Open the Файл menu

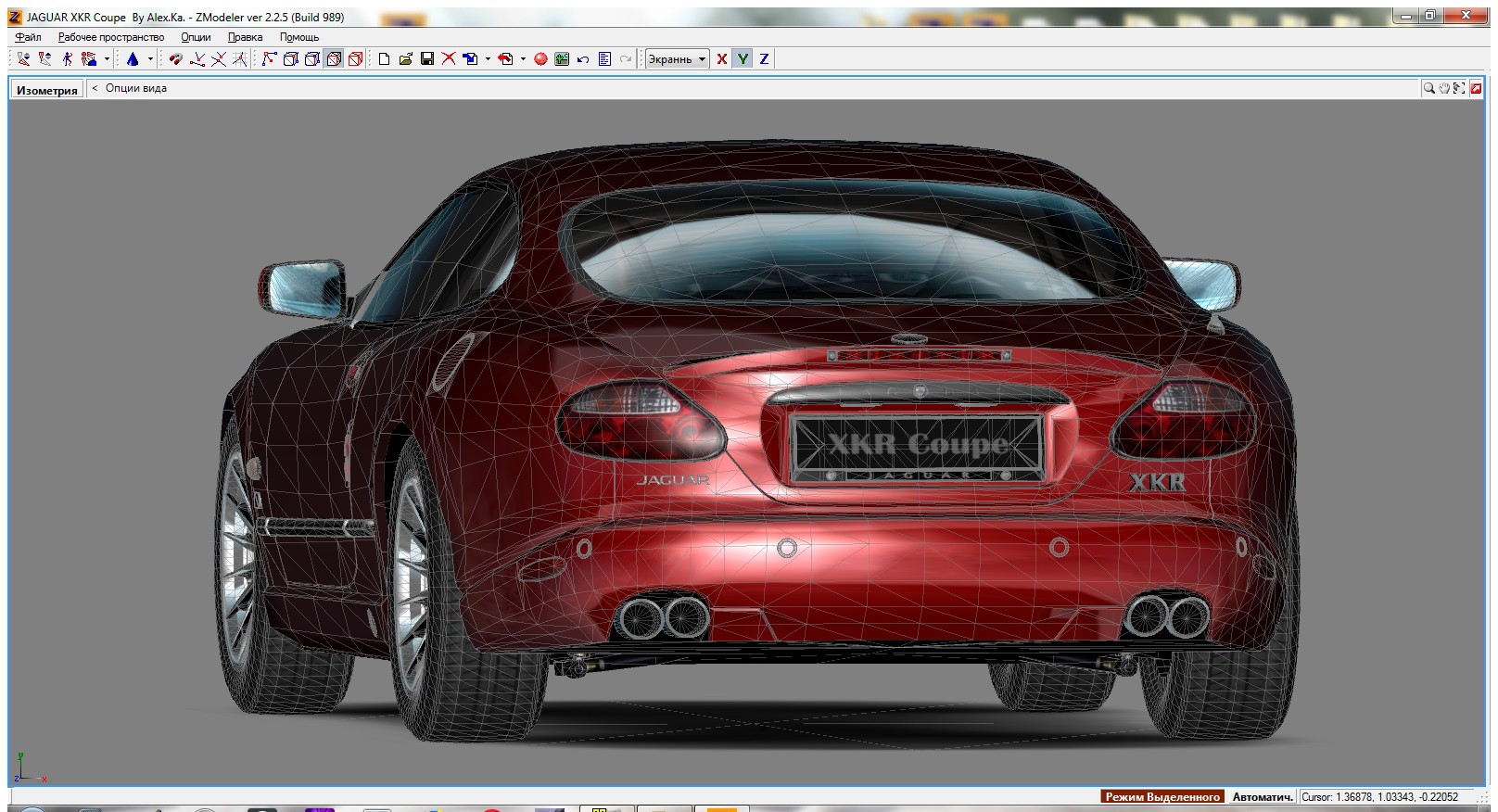(x=28, y=37)
